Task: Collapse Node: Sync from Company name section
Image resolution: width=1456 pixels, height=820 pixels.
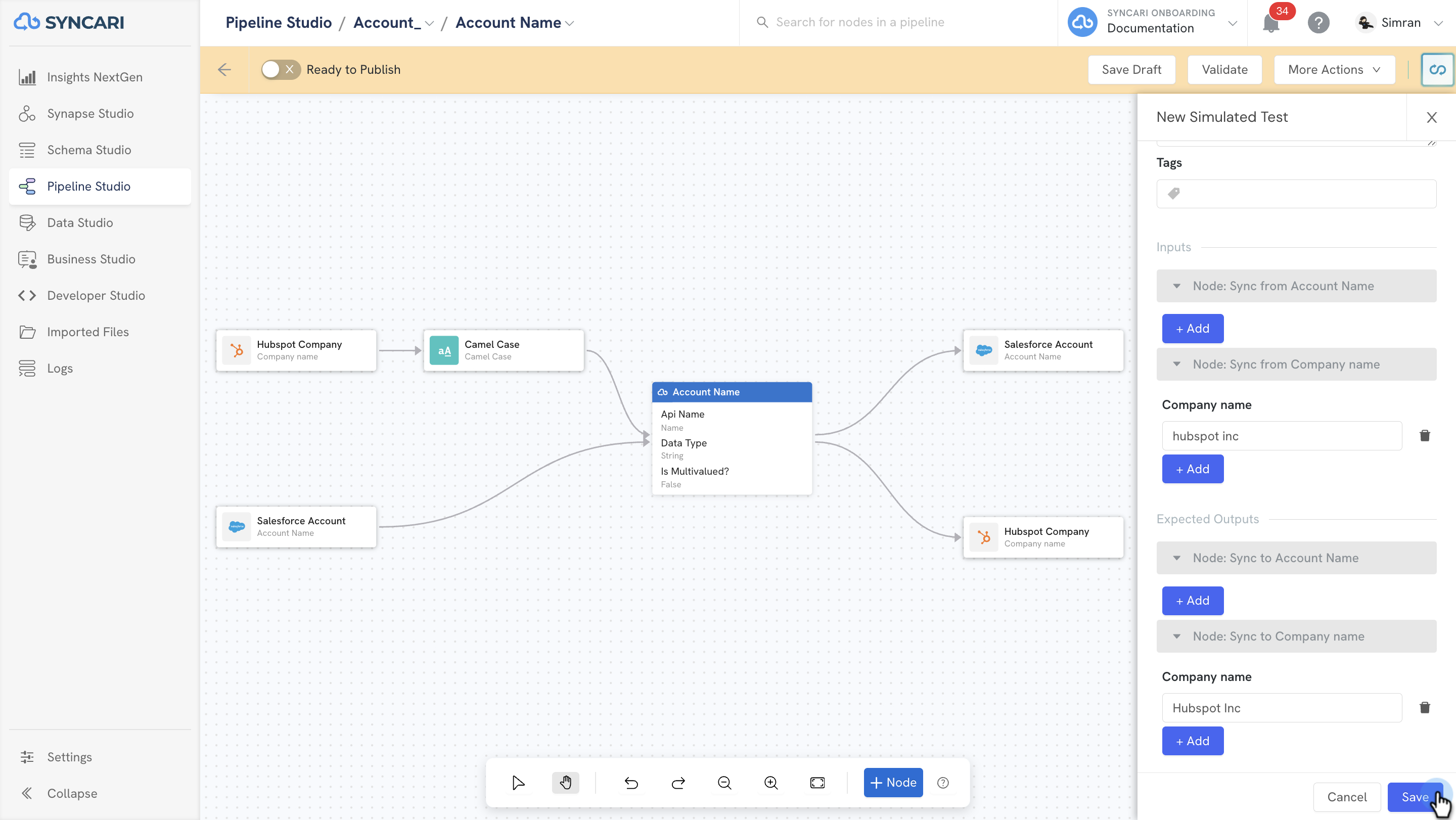Action: click(x=1296, y=365)
